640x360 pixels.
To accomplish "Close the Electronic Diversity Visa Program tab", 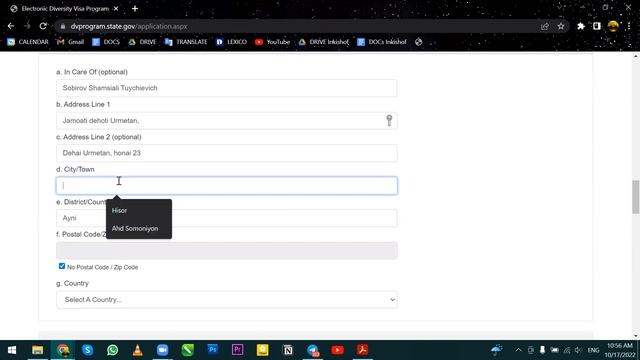I will click(x=116, y=9).
